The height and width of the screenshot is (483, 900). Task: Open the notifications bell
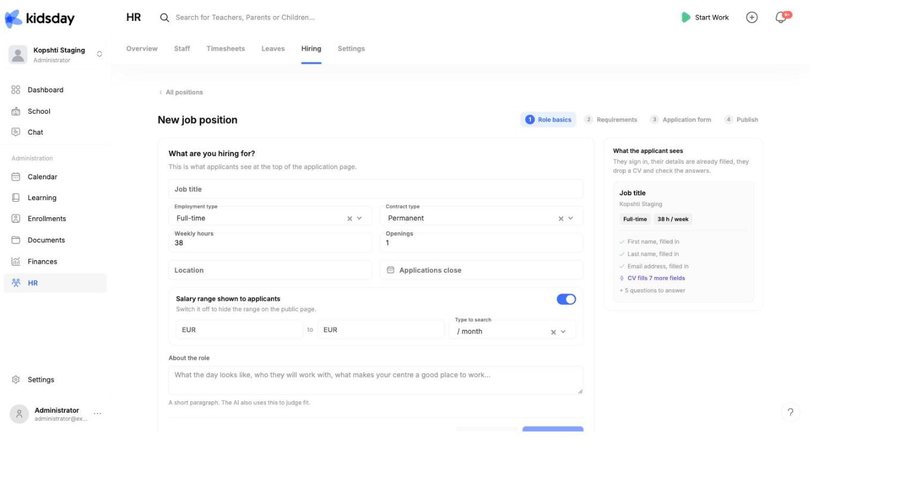point(781,17)
